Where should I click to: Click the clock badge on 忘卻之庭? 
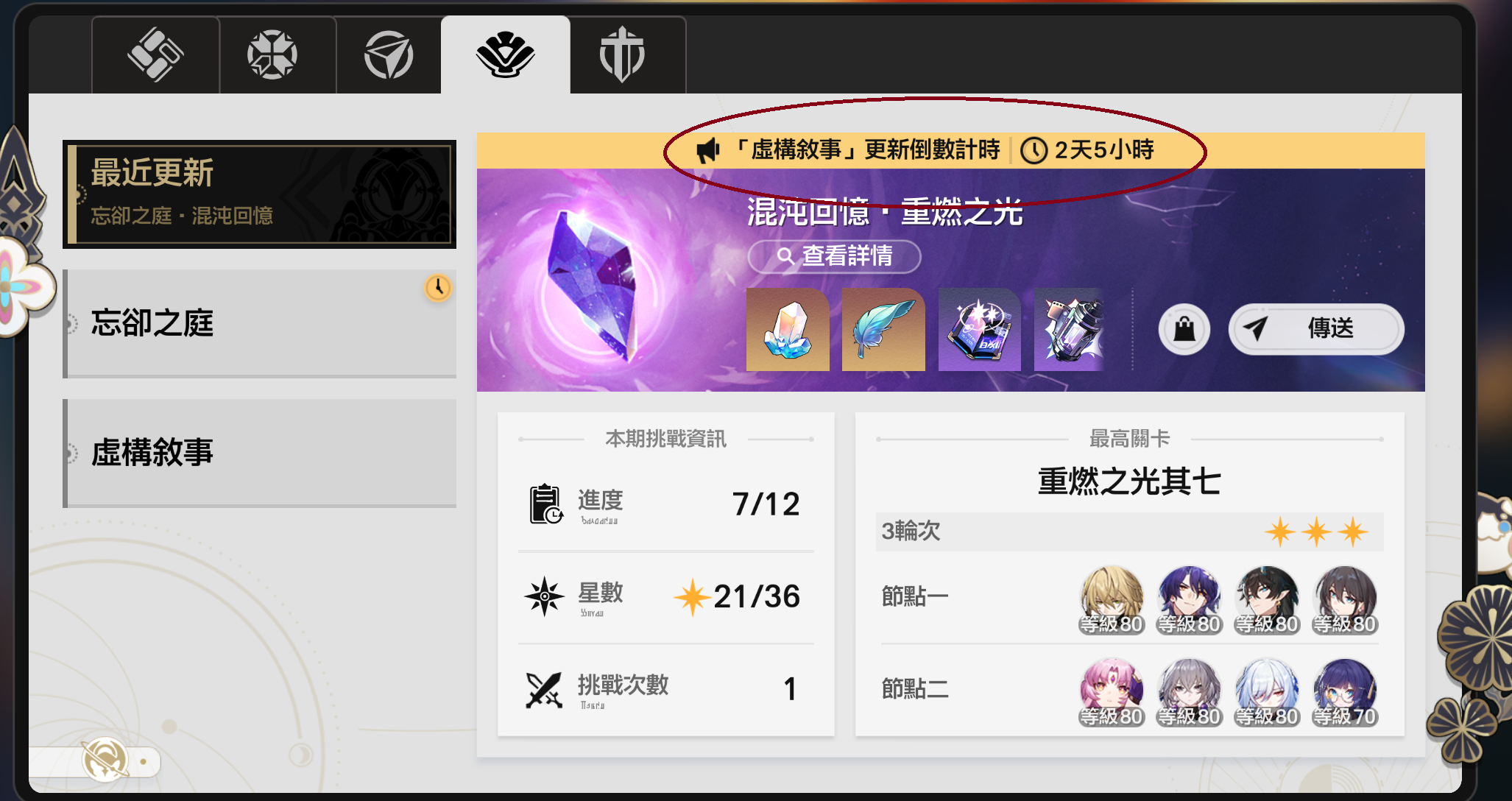click(438, 288)
